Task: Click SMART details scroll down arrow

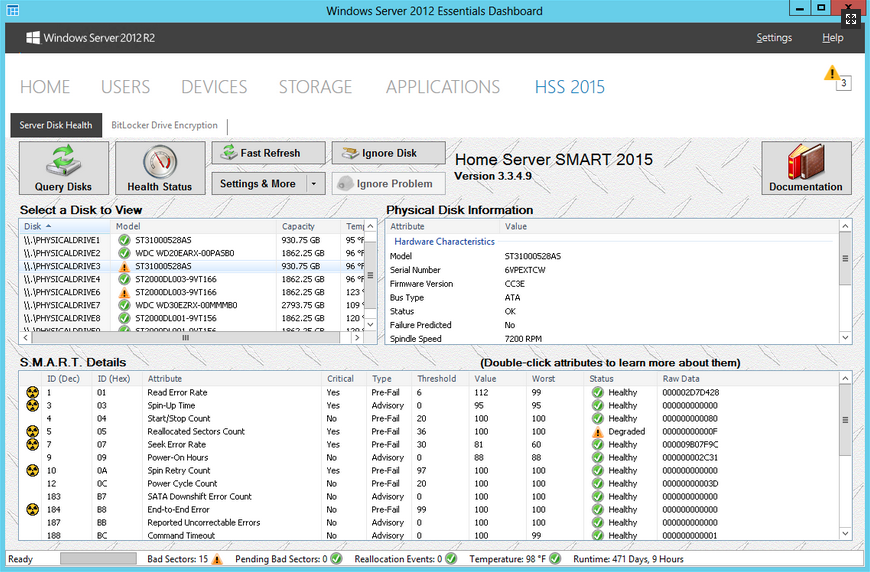Action: click(x=845, y=534)
